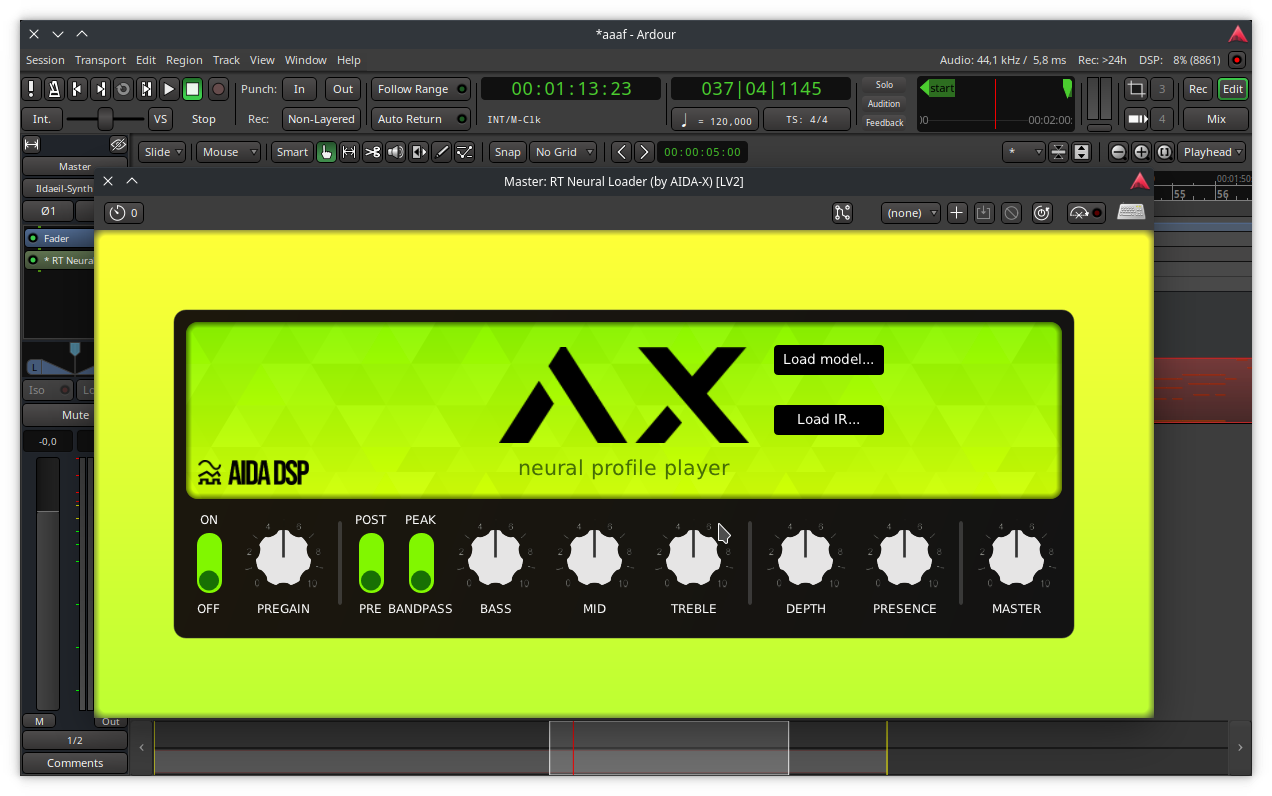
Task: Reset plugin parameters to default
Action: coord(1042,212)
